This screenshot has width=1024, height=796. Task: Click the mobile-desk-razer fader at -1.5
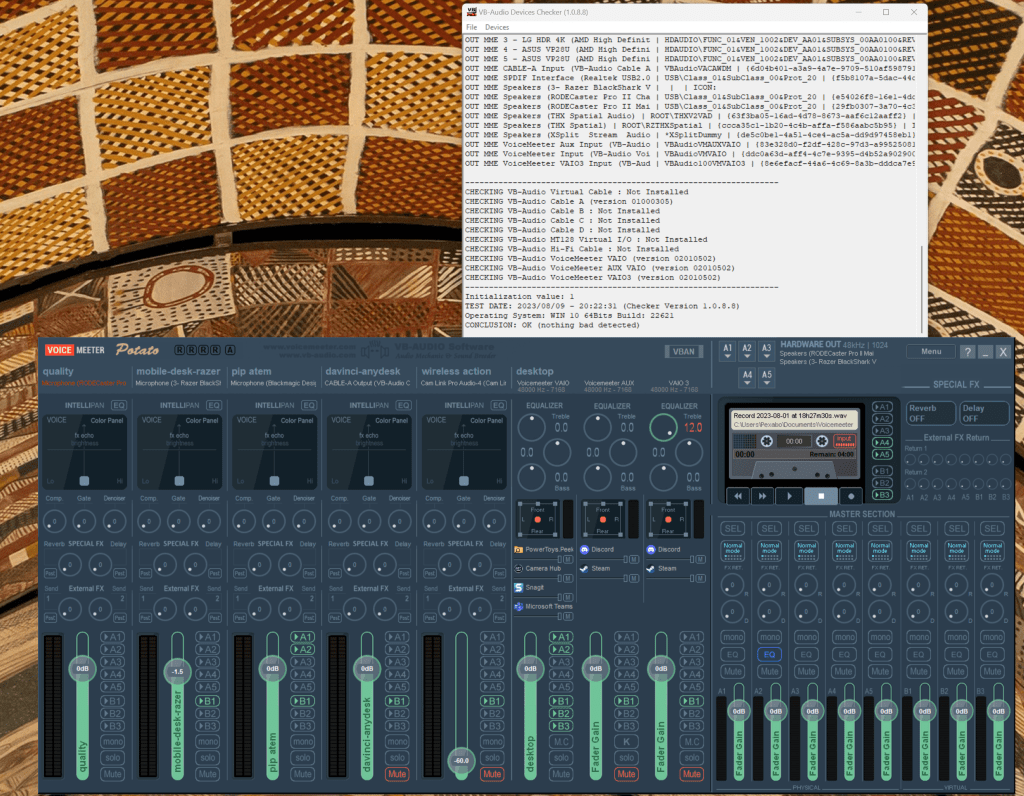click(x=177, y=671)
